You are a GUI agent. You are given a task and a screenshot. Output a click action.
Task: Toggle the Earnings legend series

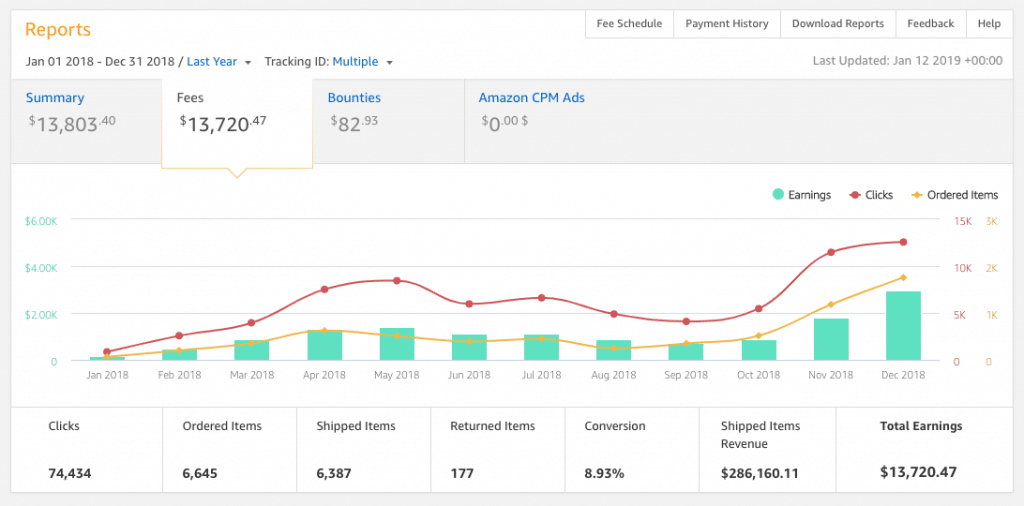coord(802,195)
